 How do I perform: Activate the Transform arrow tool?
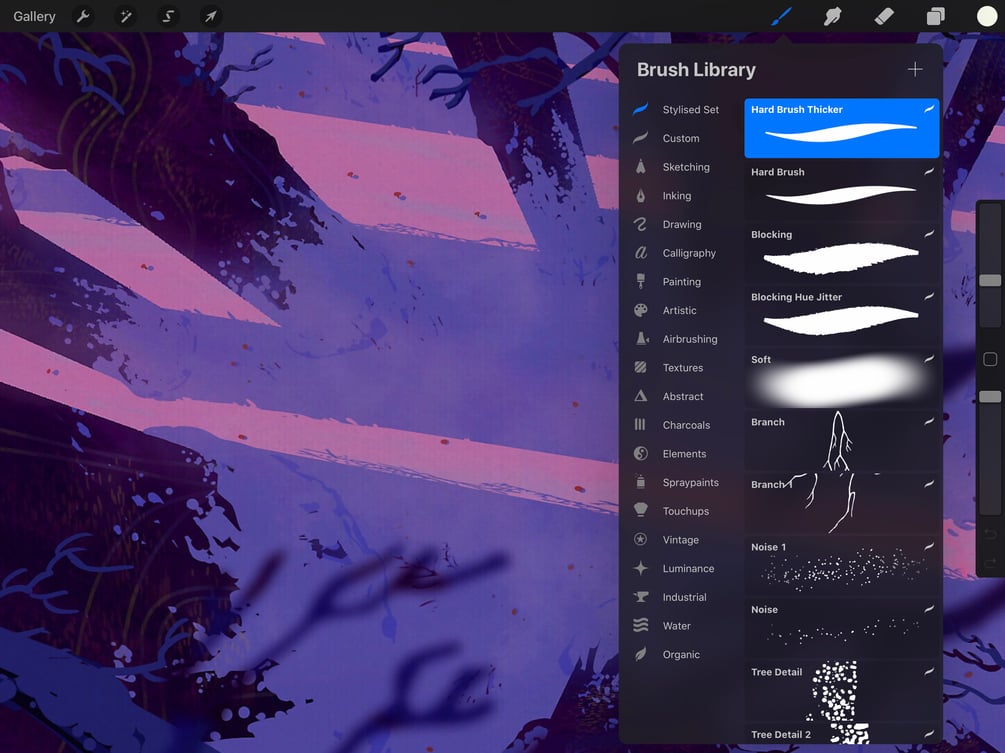click(210, 16)
